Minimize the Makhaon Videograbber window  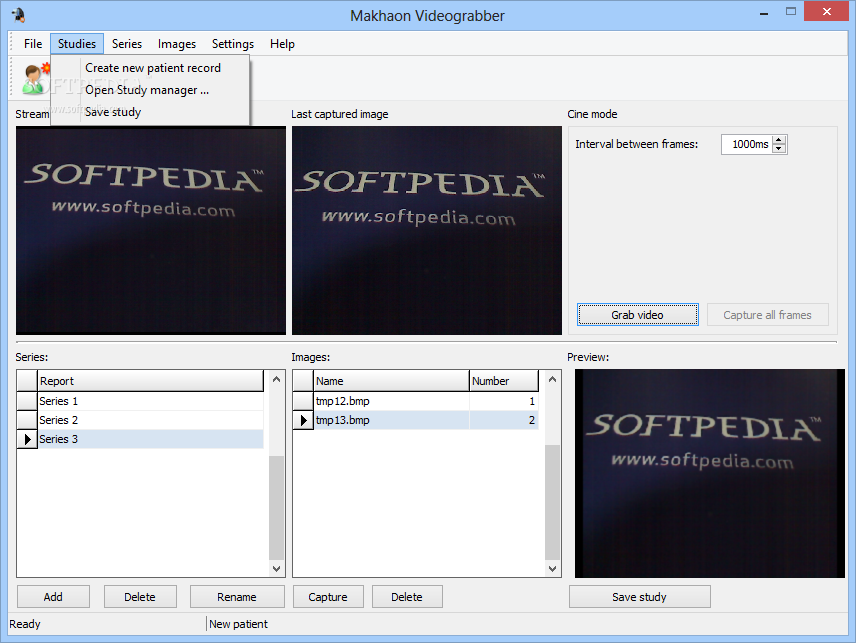764,12
